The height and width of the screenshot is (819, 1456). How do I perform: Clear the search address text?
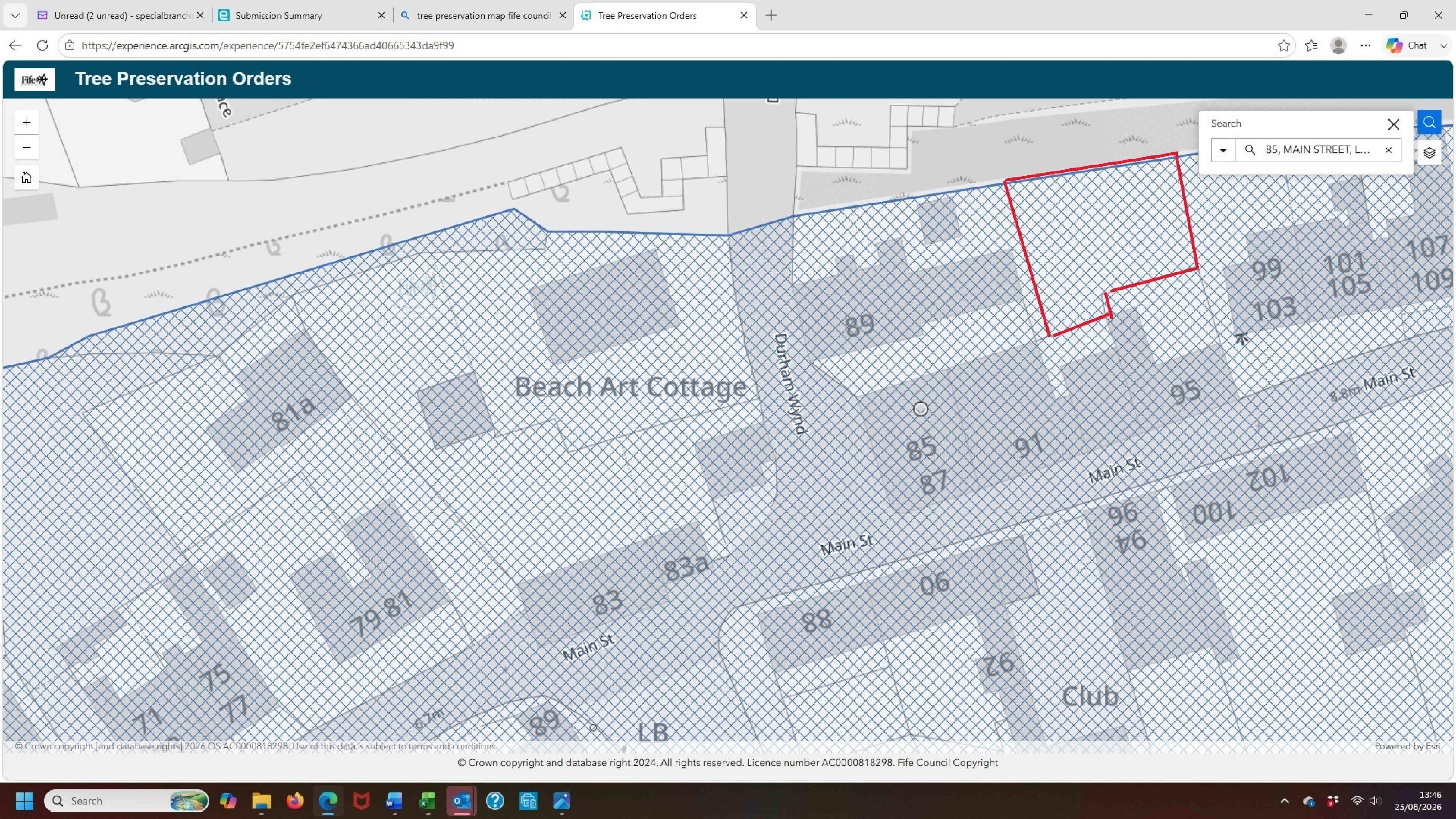pos(1388,150)
